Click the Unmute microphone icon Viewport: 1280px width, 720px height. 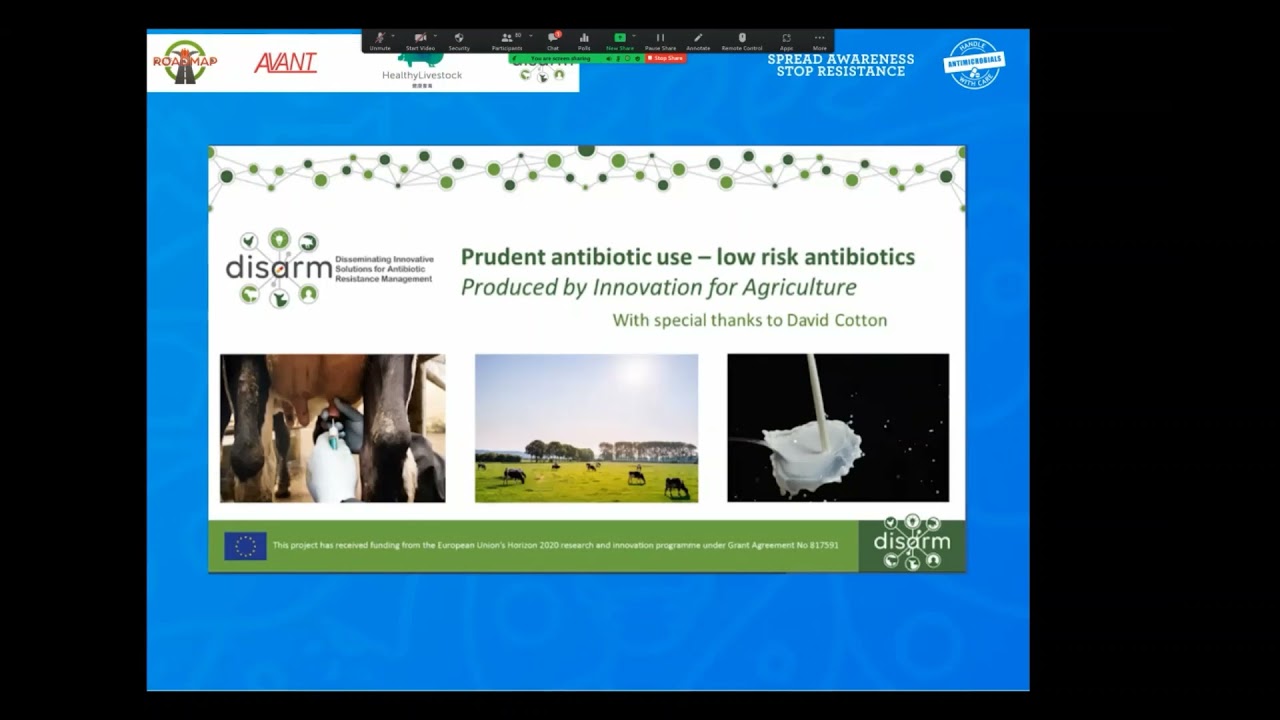click(380, 38)
